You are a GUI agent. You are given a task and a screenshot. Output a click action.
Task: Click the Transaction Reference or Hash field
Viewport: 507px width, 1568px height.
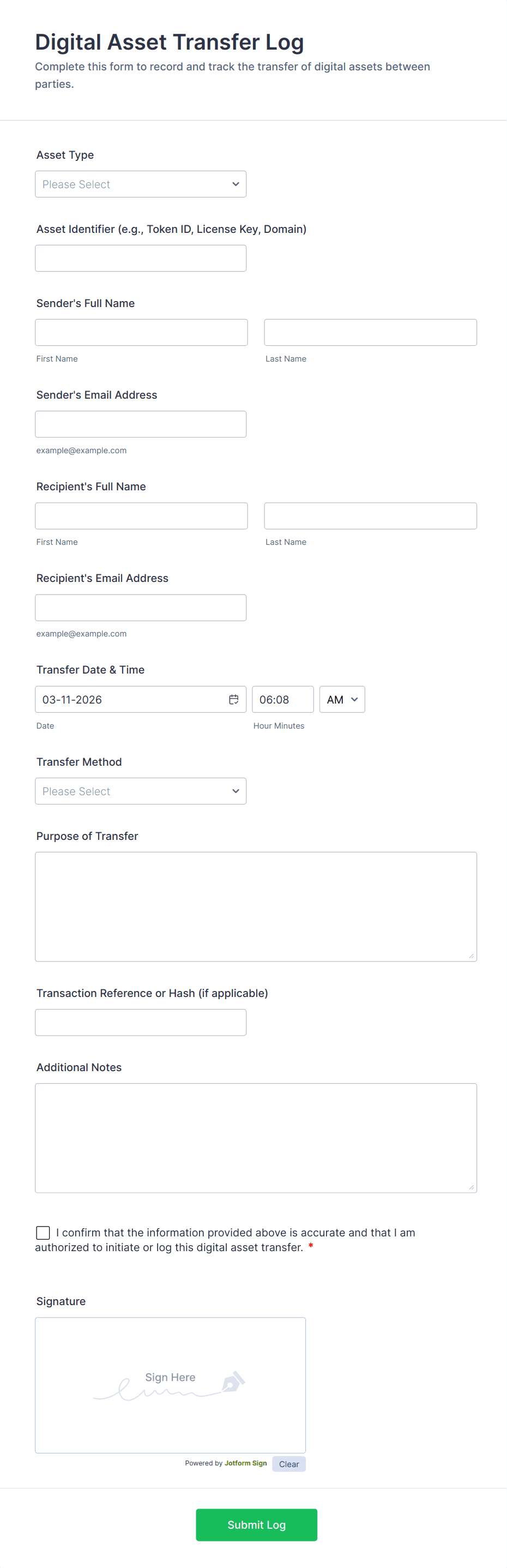pyautogui.click(x=141, y=1023)
